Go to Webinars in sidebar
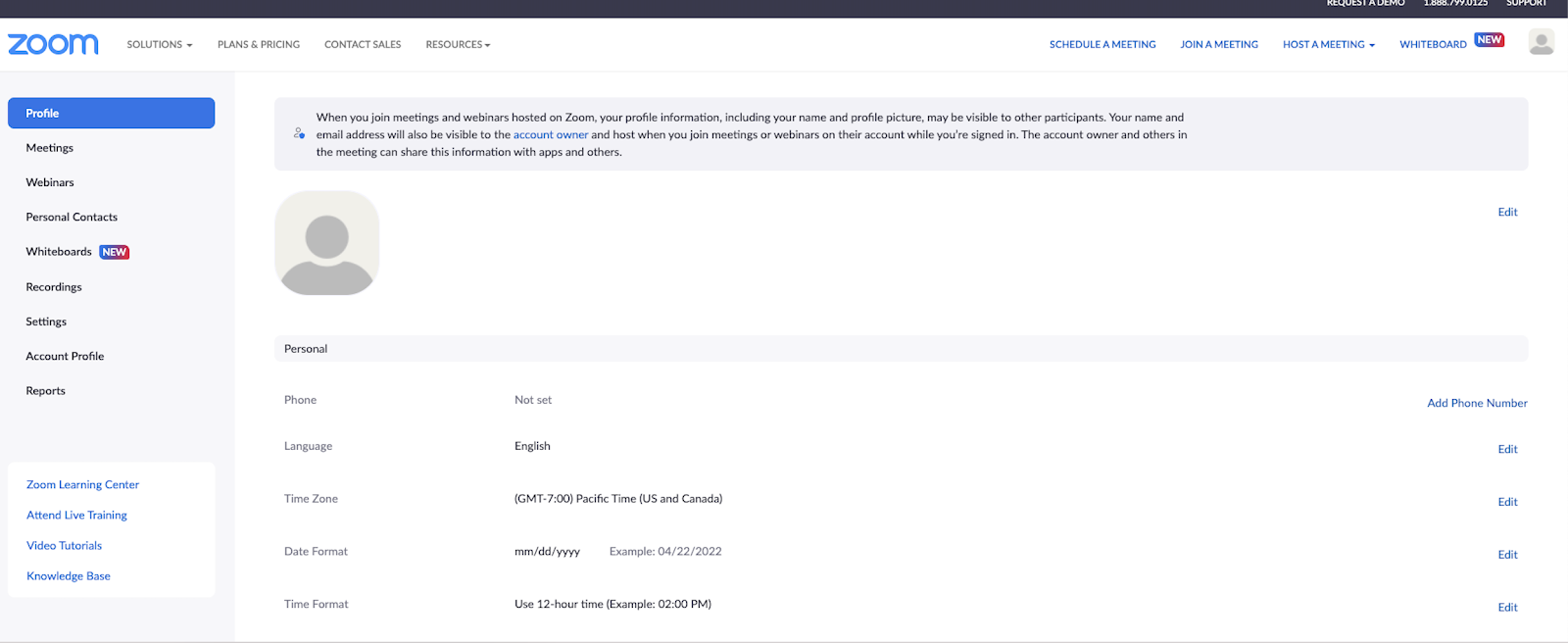Viewport: 1568px width, 643px height. click(x=50, y=182)
